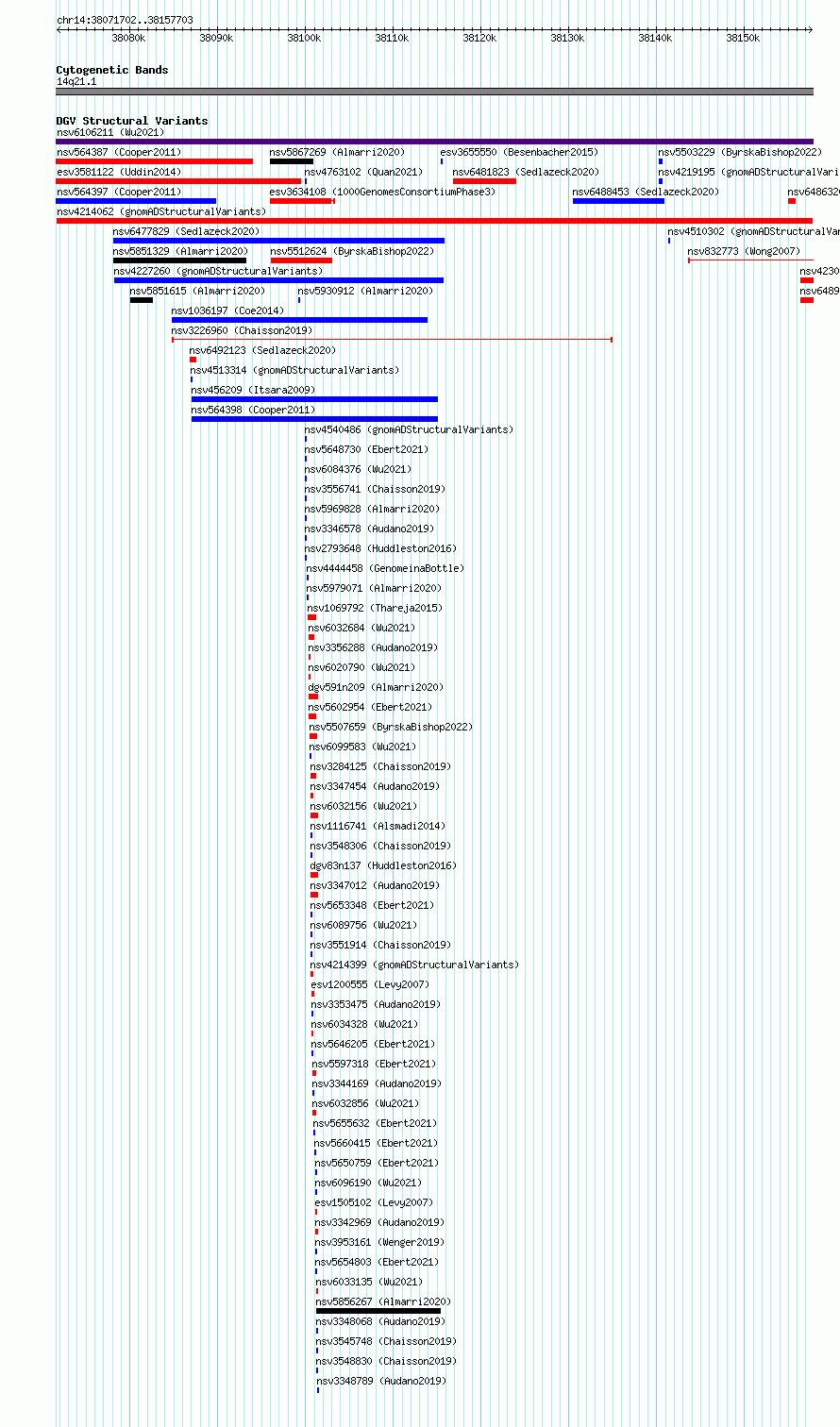Open the nsv3346578 (Audano2019) label

pos(369,529)
